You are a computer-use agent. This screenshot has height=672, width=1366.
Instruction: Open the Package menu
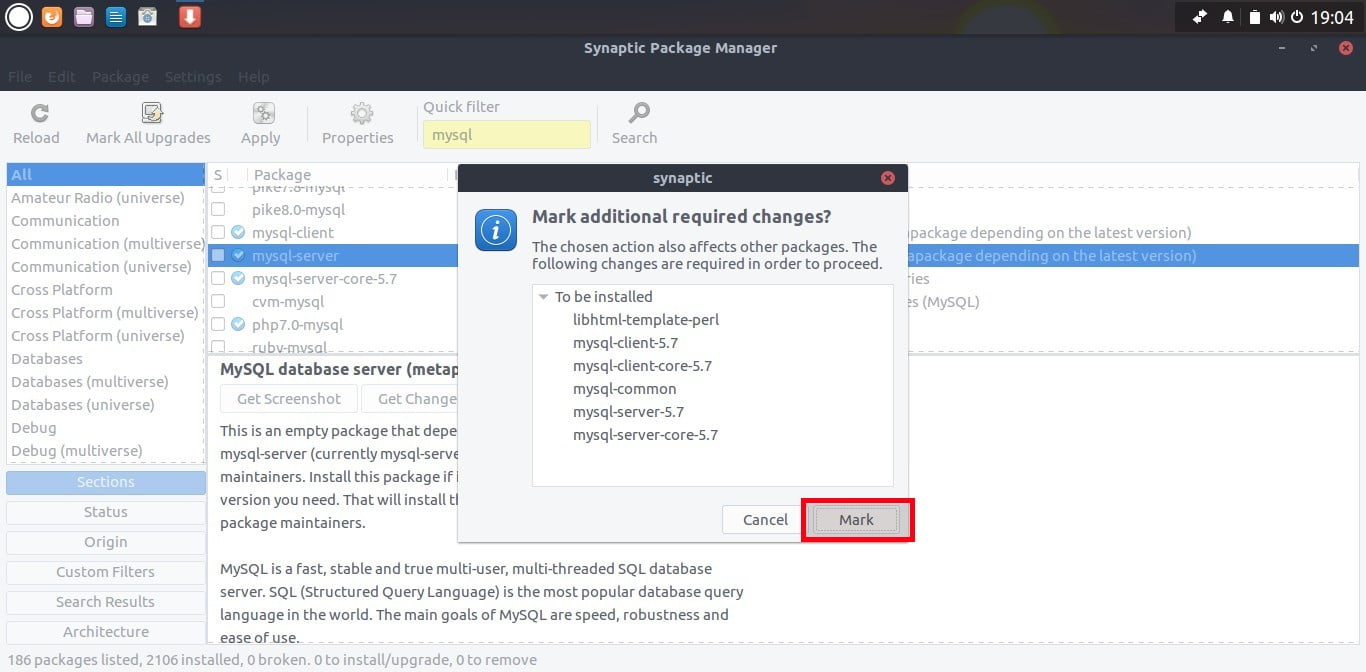tap(120, 77)
